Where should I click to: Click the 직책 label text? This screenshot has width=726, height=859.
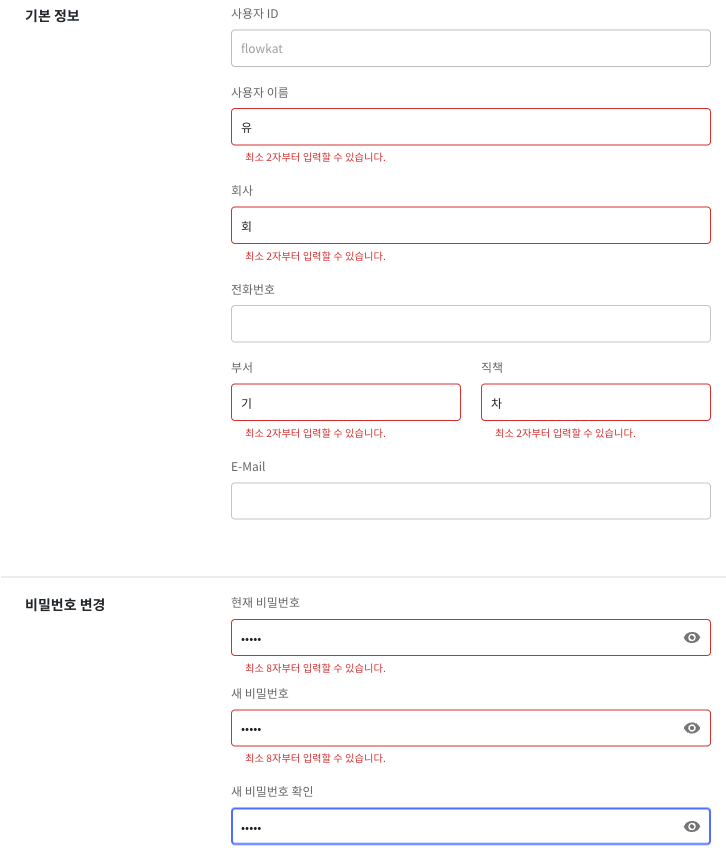[x=492, y=368]
